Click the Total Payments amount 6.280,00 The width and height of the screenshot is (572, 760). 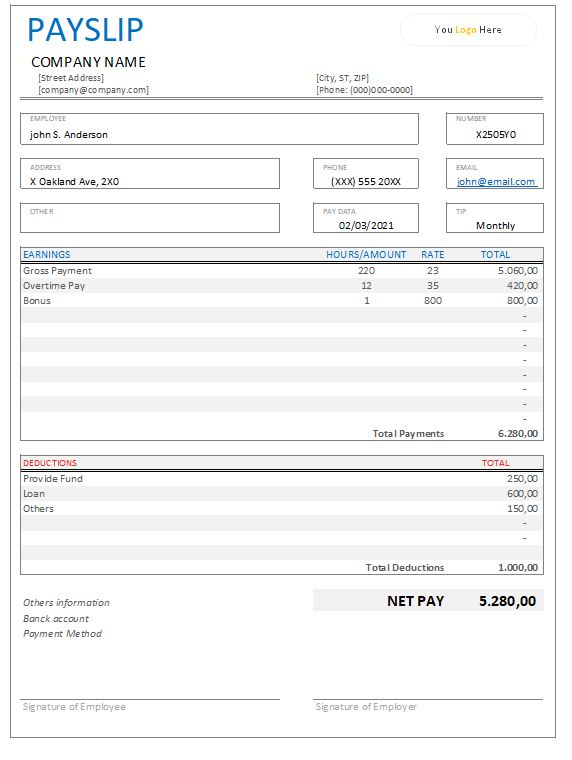pyautogui.click(x=518, y=434)
